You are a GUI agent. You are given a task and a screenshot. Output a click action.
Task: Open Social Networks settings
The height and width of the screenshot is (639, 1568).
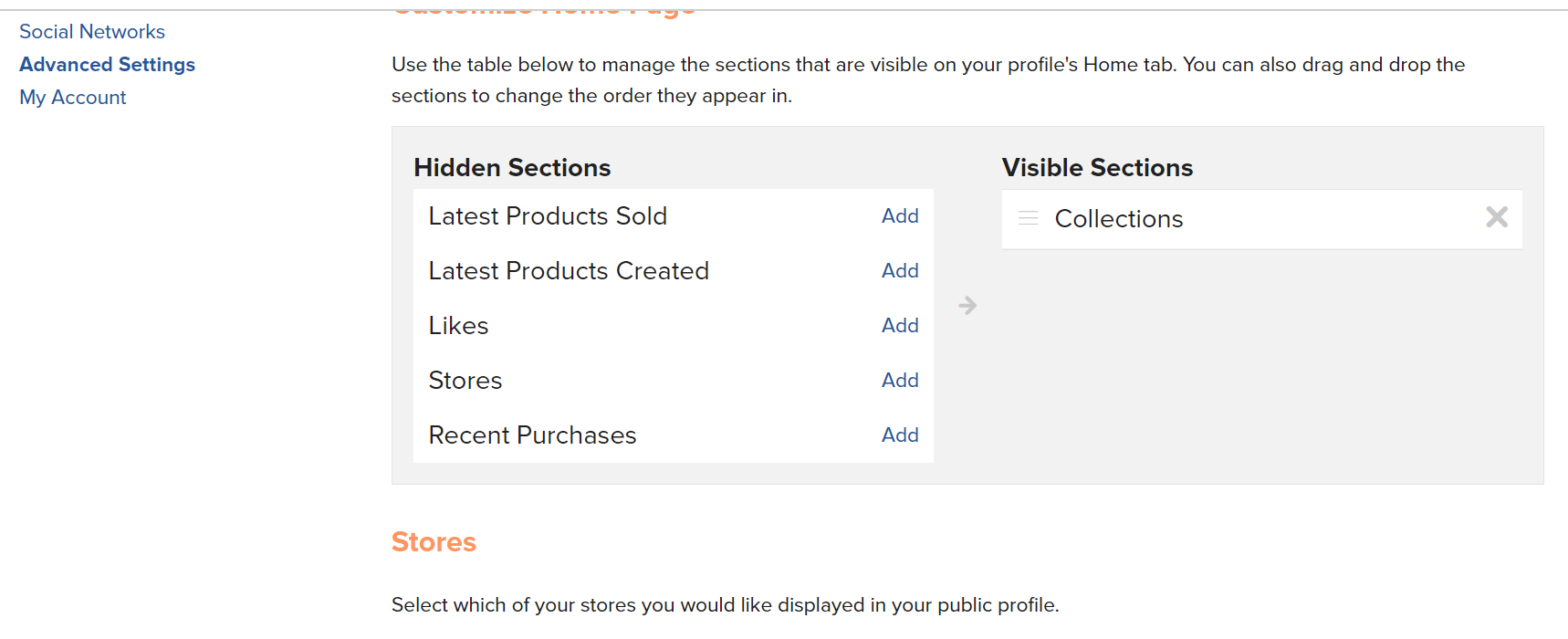[x=92, y=32]
